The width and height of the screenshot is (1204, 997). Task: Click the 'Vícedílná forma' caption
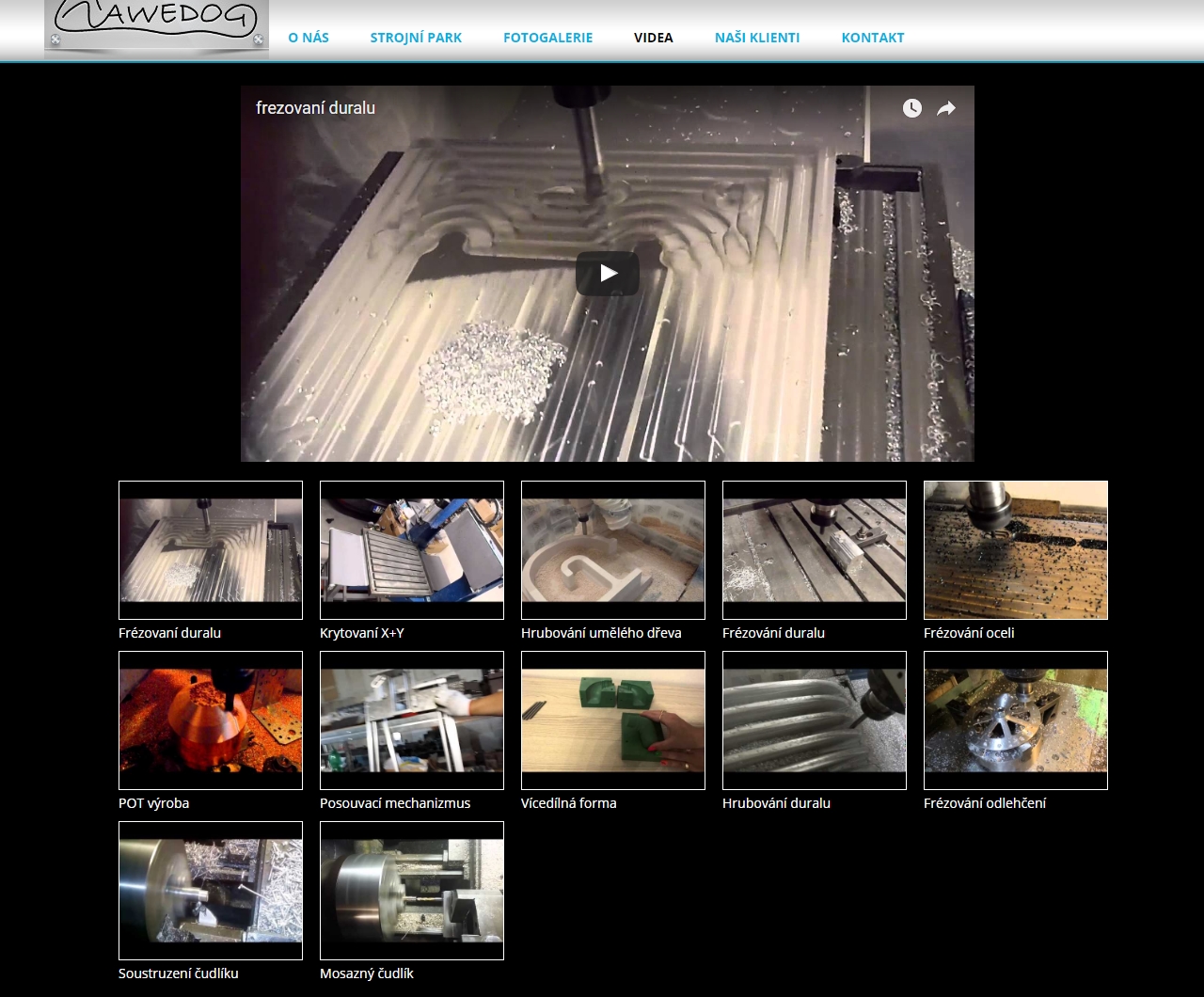click(569, 803)
